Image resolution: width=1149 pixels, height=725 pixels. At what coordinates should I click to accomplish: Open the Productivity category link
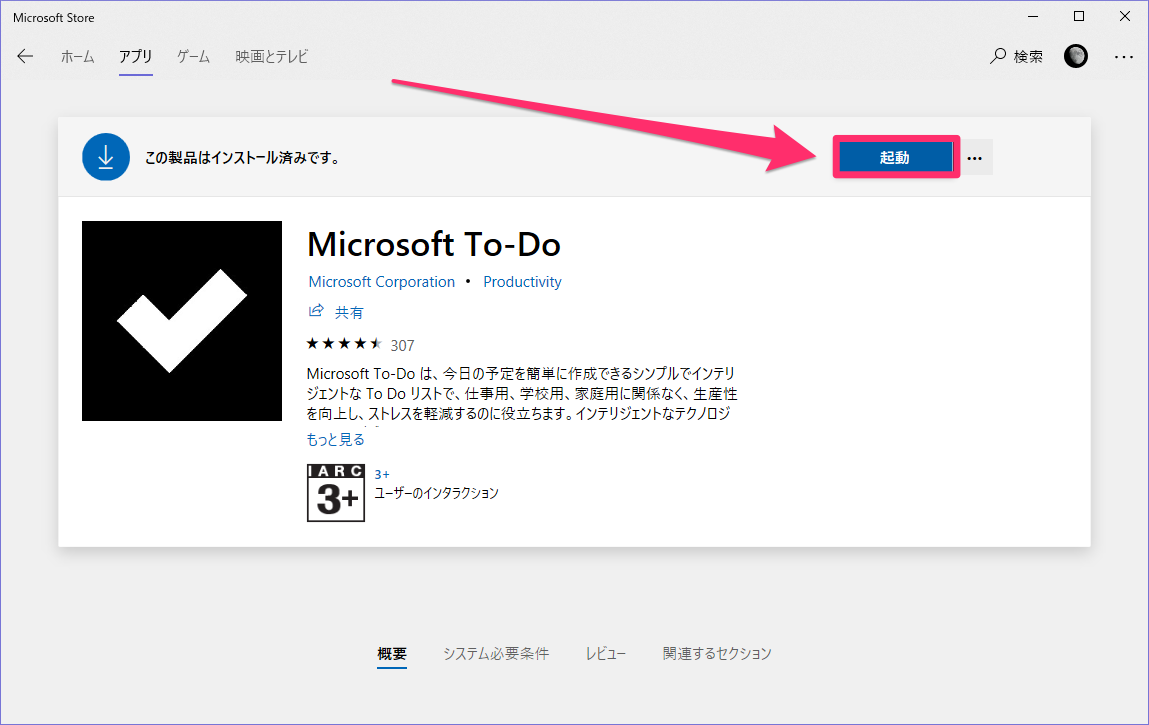tap(522, 281)
